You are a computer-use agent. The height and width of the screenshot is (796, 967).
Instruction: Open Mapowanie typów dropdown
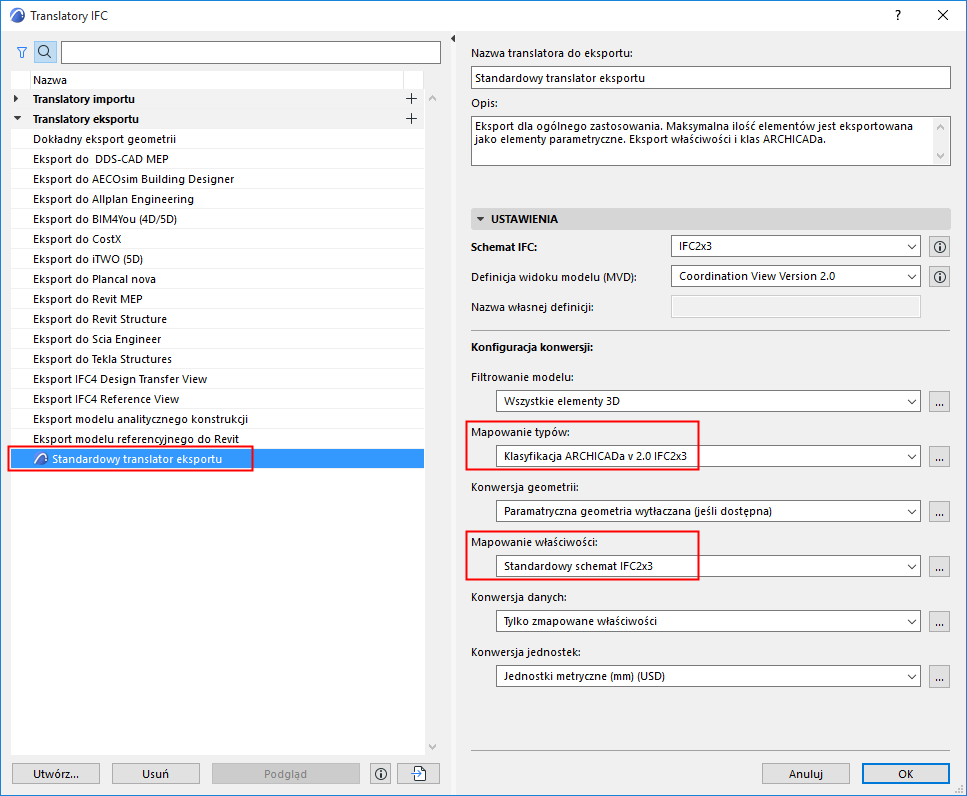click(x=708, y=456)
